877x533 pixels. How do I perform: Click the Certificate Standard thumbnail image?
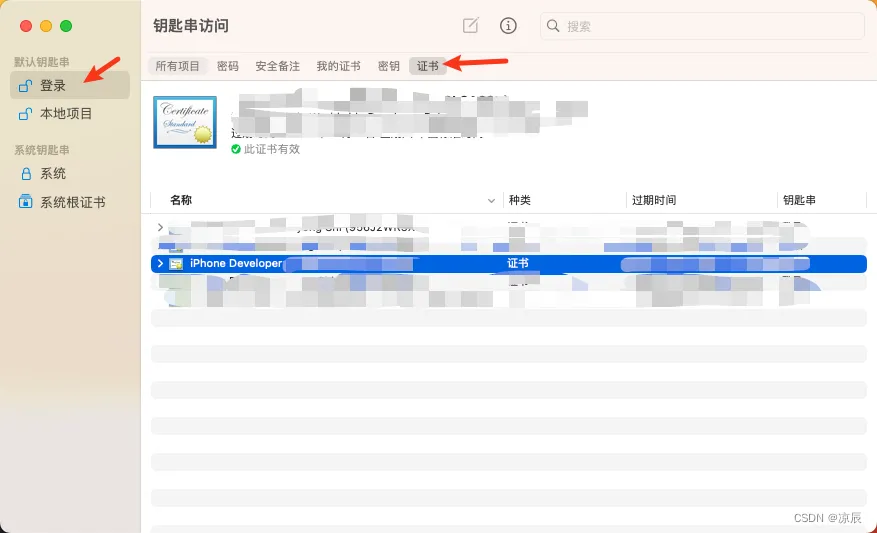pos(185,122)
